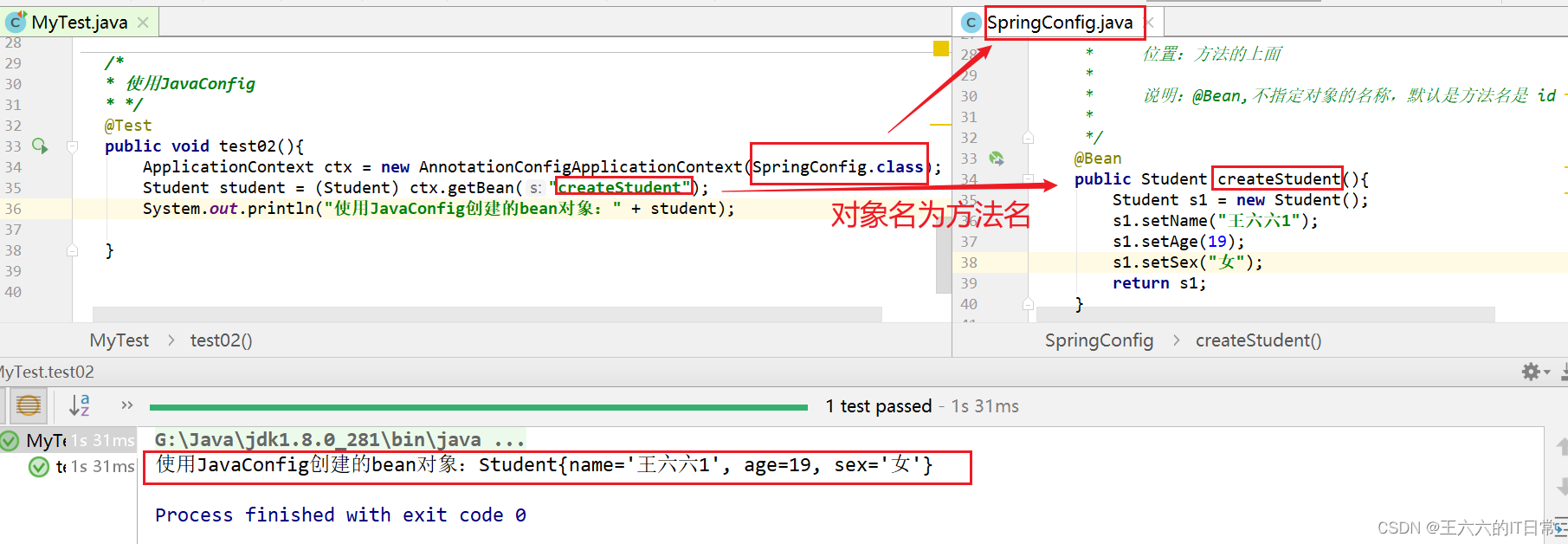The height and width of the screenshot is (544, 1568).
Task: Click line number 36 in MyTest gutter
Action: coord(13,209)
